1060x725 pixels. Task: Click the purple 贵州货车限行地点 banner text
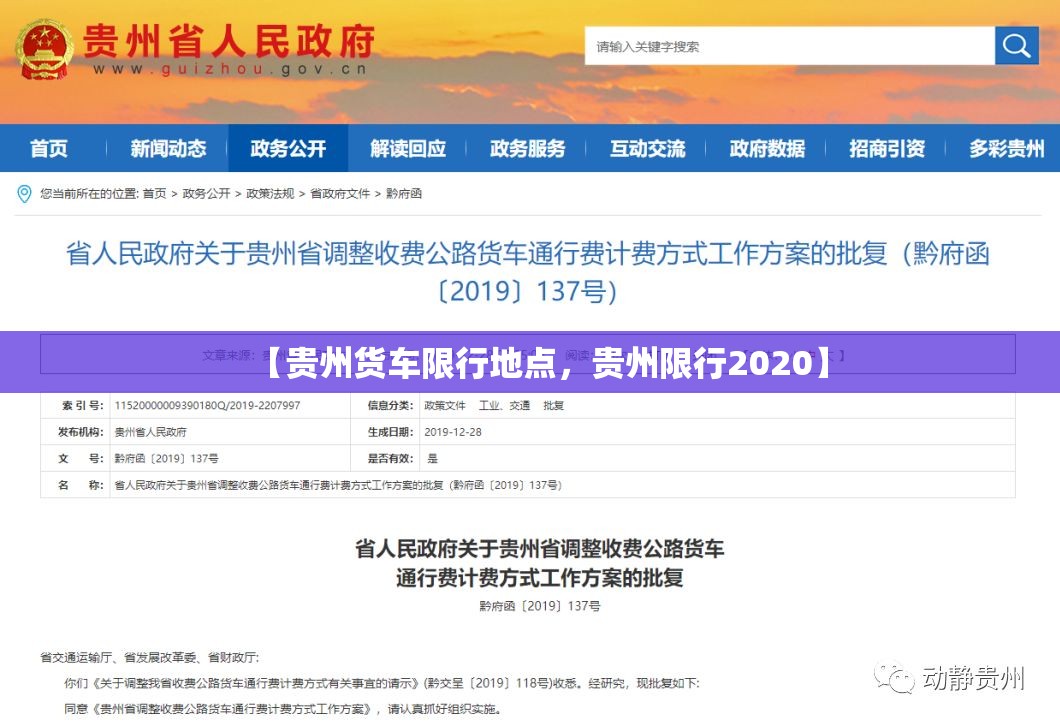(546, 362)
